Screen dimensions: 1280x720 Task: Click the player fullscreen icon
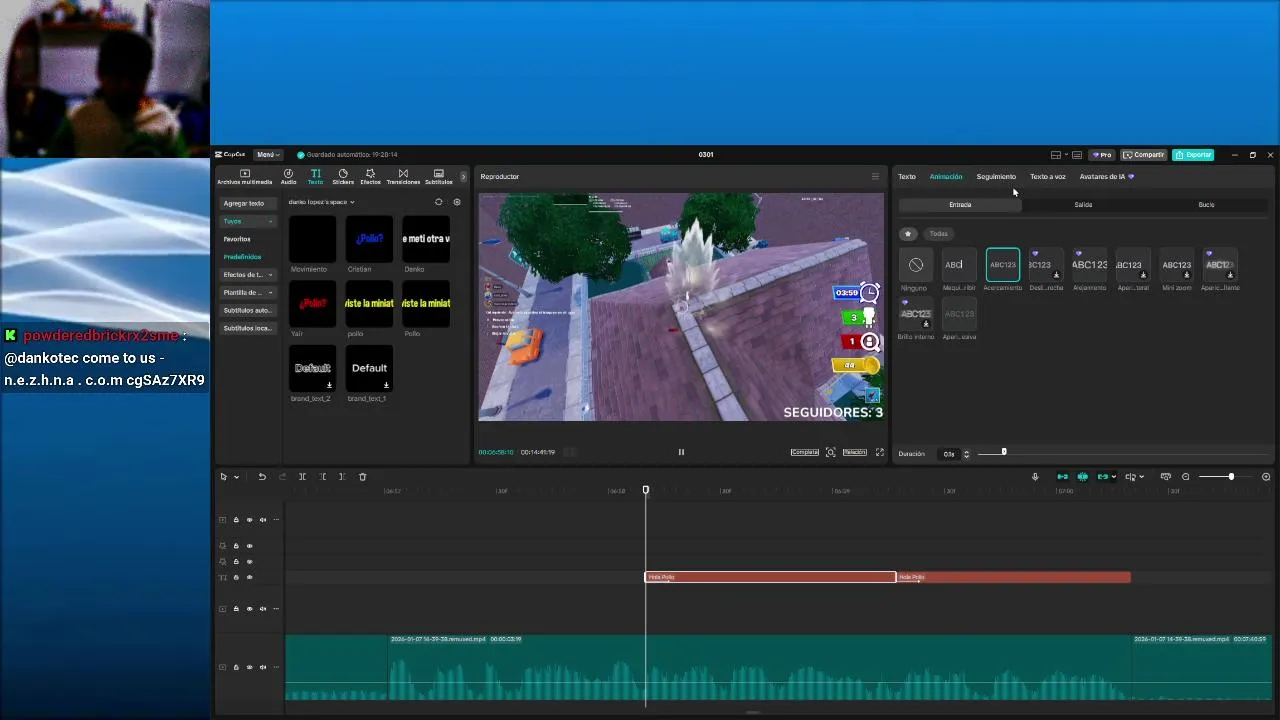click(x=880, y=452)
